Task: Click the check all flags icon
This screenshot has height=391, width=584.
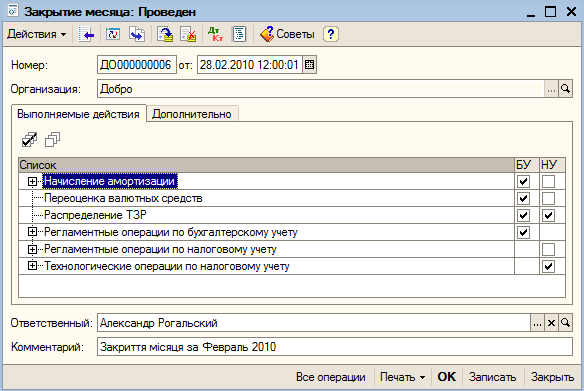Action: [29, 140]
